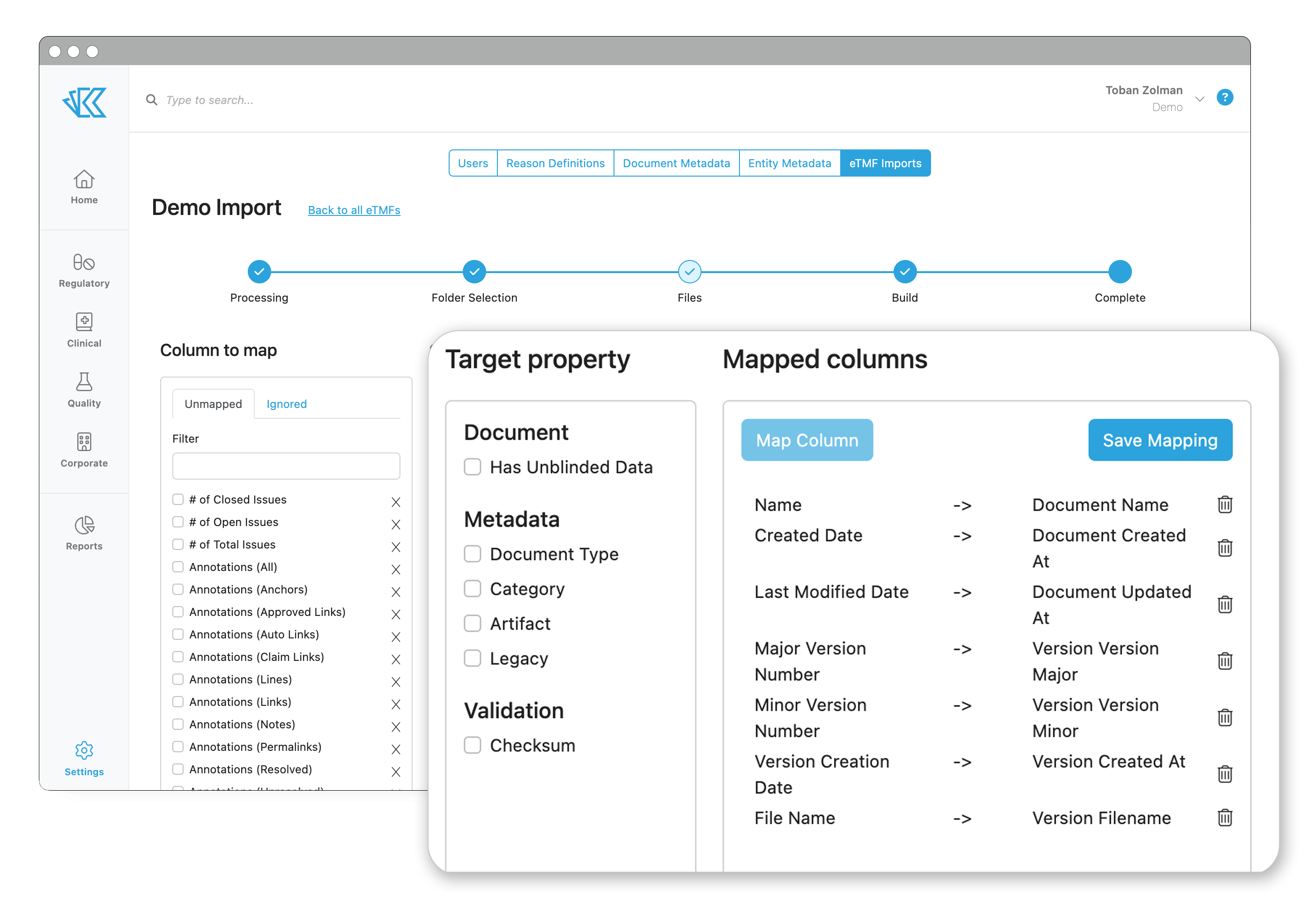Tick the Checksum validation checkbox
Viewport: 1316px width, 904px height.
472,745
